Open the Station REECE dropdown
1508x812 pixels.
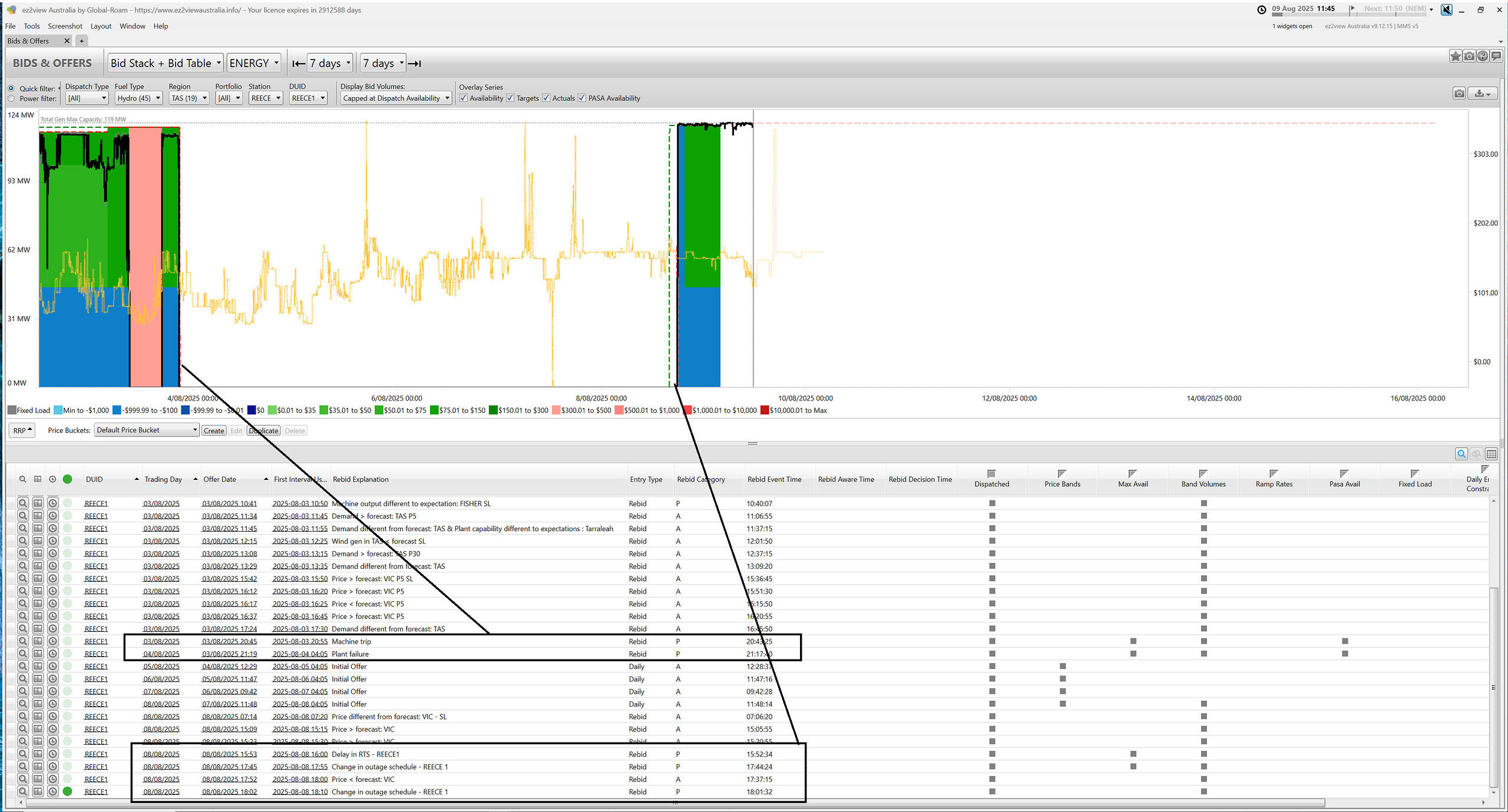266,98
